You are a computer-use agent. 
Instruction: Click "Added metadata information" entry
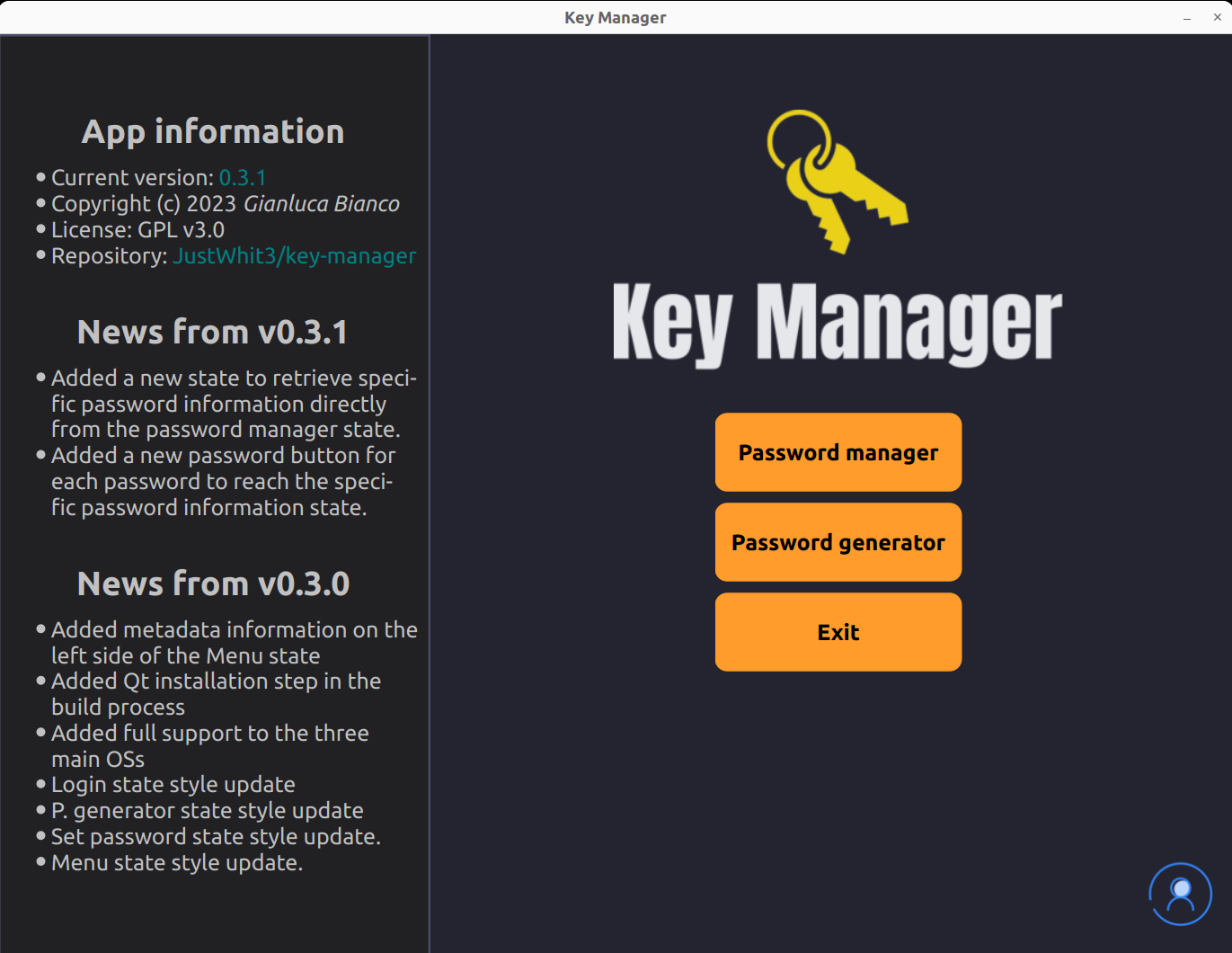coord(235,643)
